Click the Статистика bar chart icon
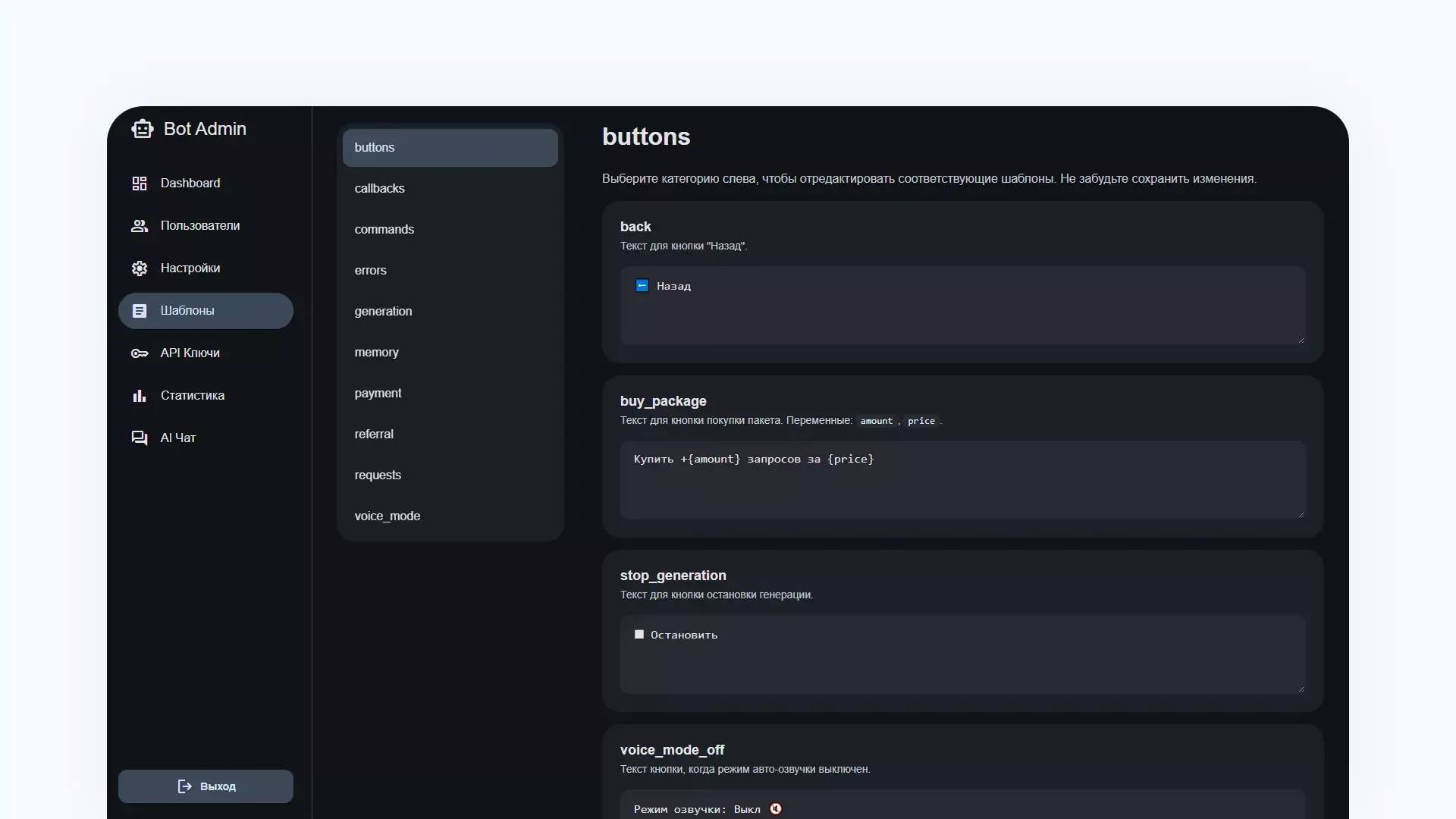 pyautogui.click(x=140, y=396)
